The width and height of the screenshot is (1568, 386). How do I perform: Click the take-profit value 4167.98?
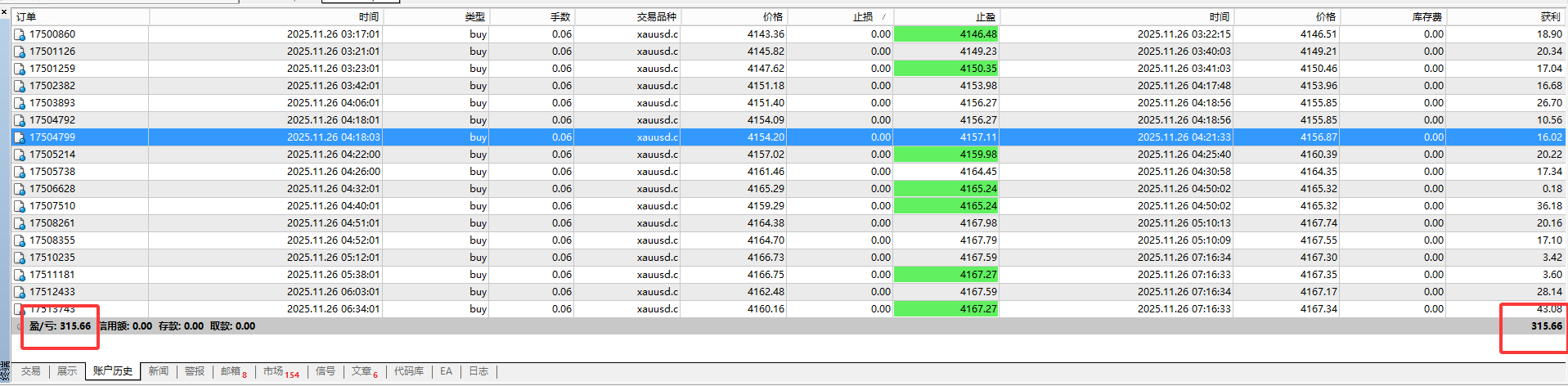(x=978, y=223)
